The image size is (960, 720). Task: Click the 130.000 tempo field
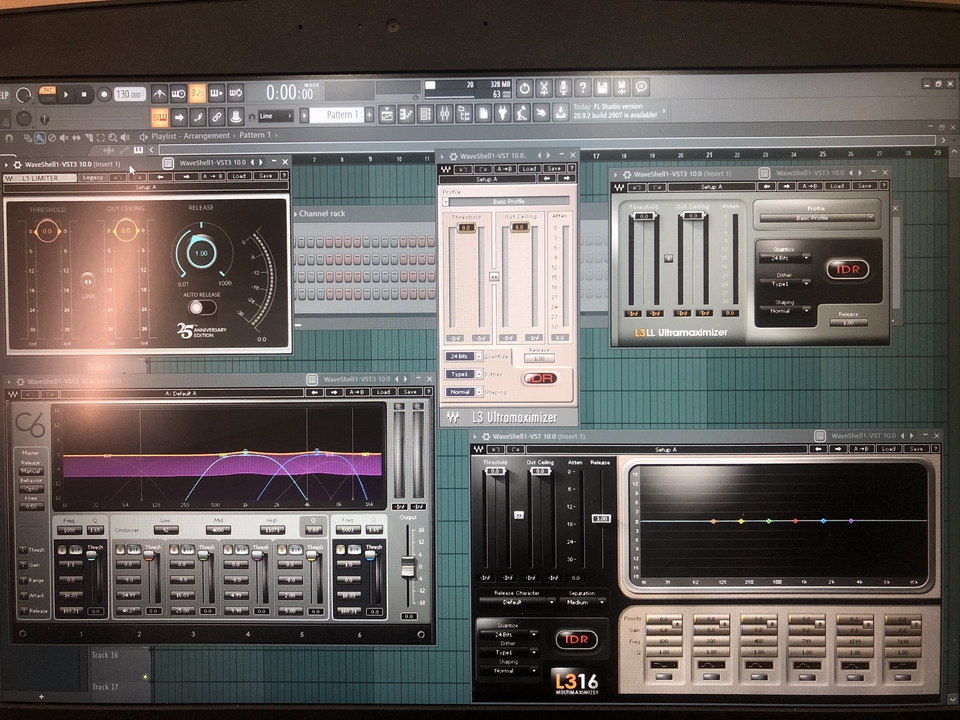click(x=130, y=94)
